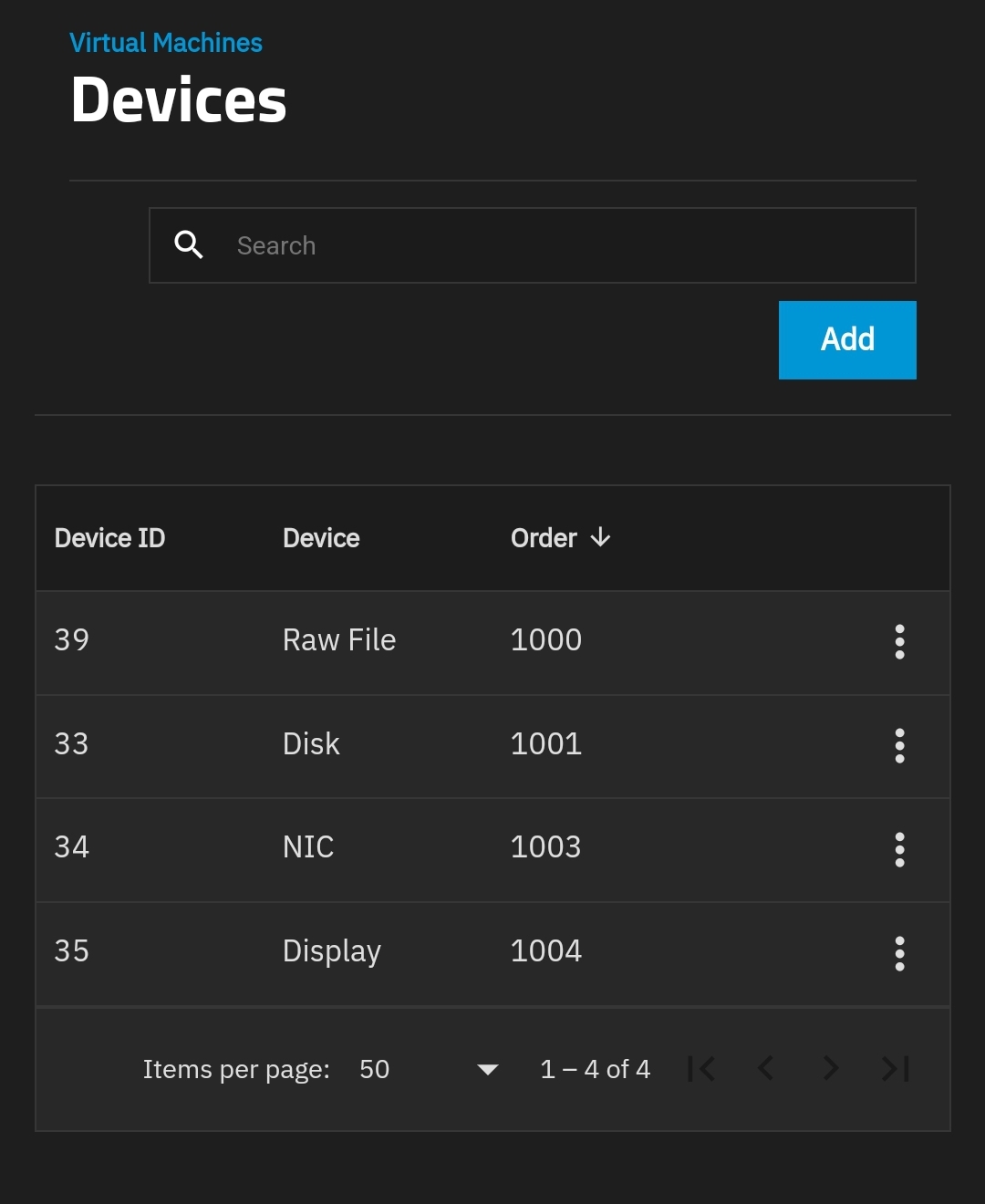Click the search magnifier icon

click(189, 245)
